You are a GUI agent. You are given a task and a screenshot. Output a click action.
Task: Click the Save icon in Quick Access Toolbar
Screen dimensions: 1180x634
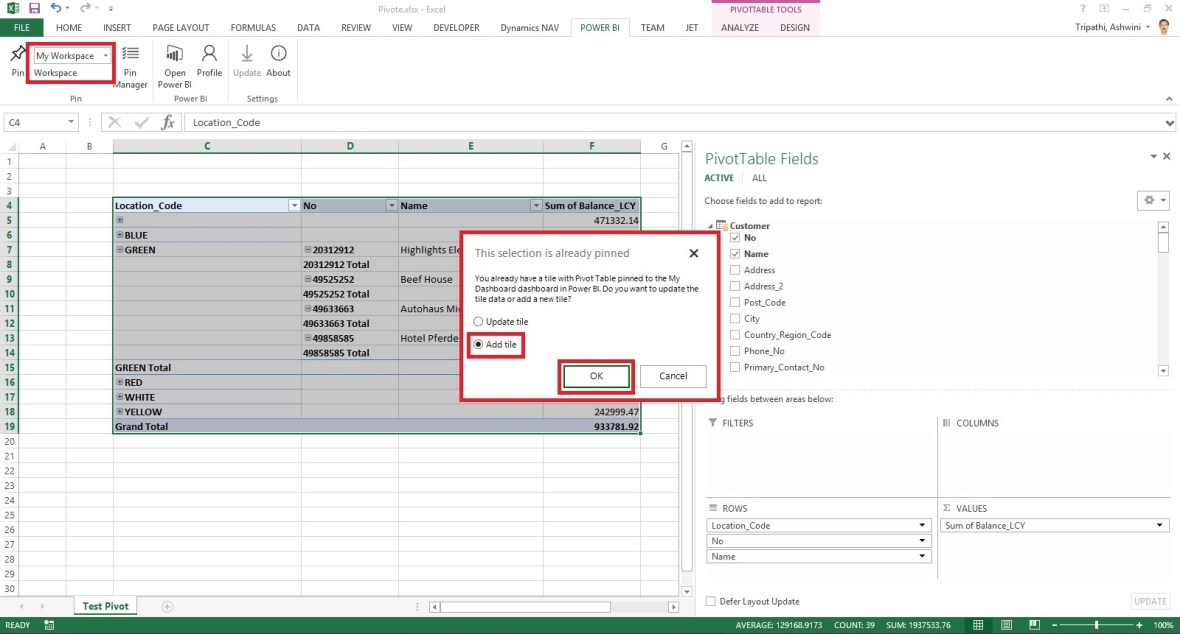click(x=34, y=8)
